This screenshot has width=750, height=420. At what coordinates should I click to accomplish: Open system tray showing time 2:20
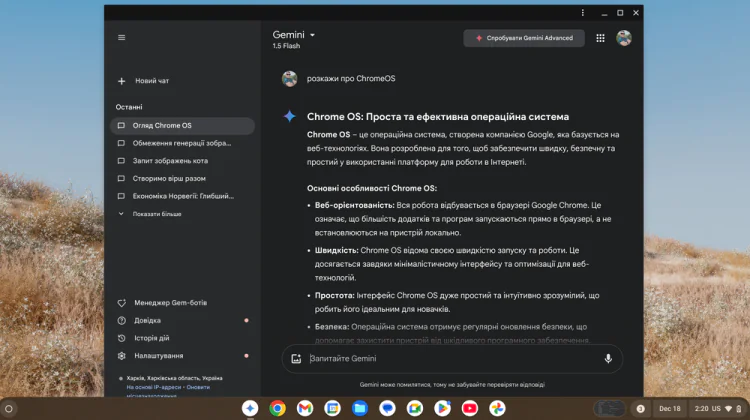coord(717,409)
